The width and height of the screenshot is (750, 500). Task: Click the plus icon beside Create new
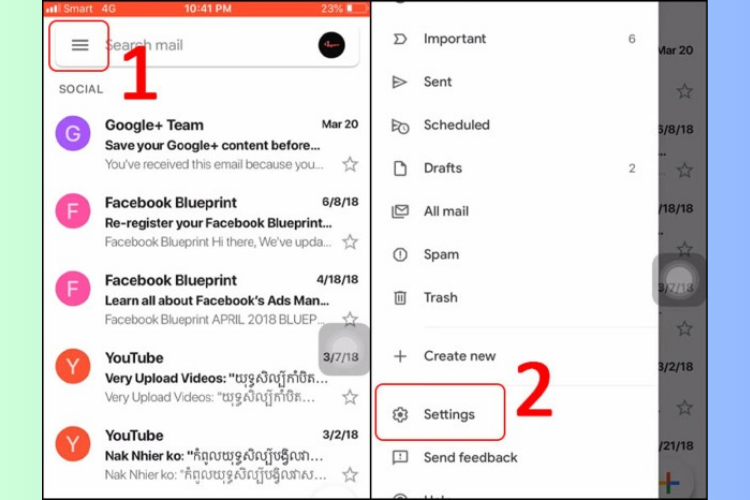(x=400, y=356)
